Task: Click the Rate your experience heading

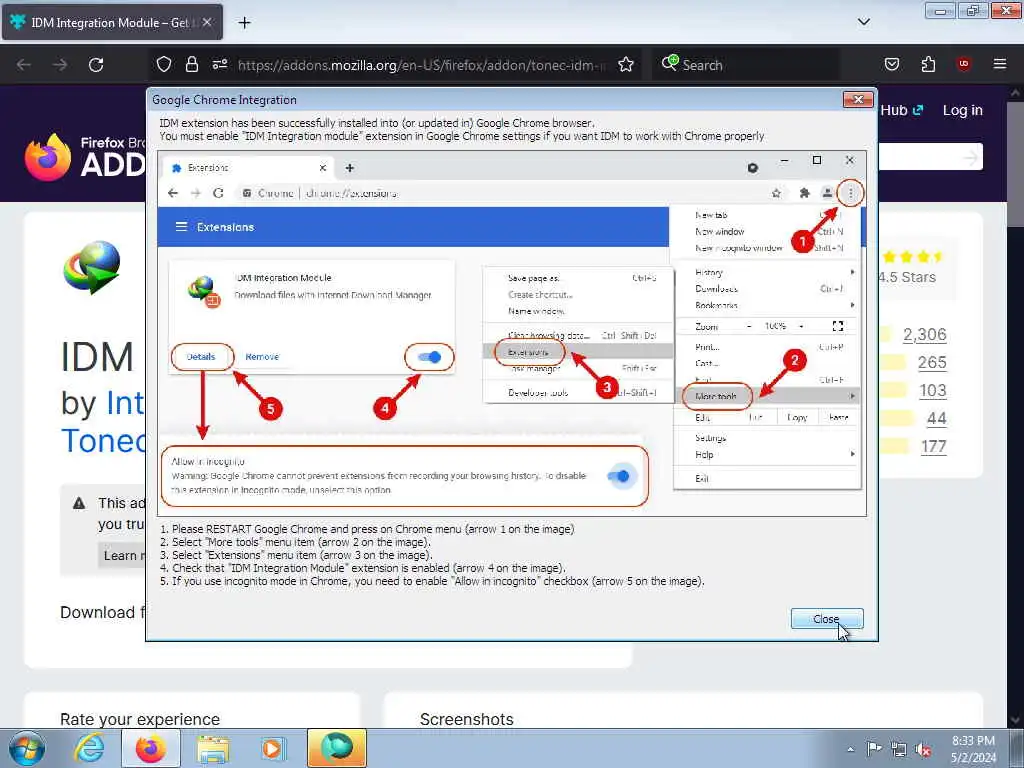Action: click(140, 719)
